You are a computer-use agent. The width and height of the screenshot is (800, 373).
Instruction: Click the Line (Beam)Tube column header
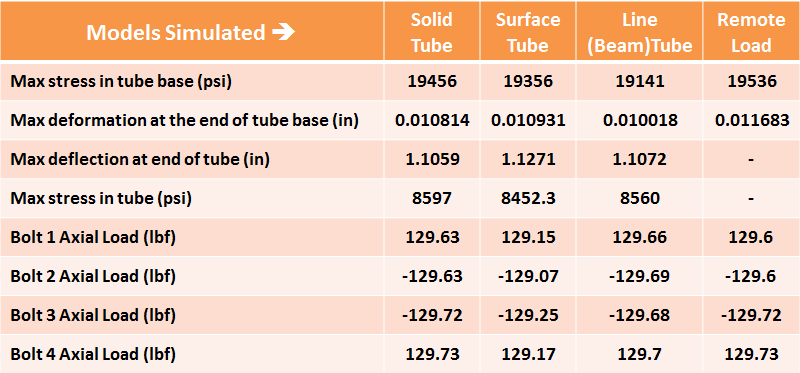pos(639,32)
